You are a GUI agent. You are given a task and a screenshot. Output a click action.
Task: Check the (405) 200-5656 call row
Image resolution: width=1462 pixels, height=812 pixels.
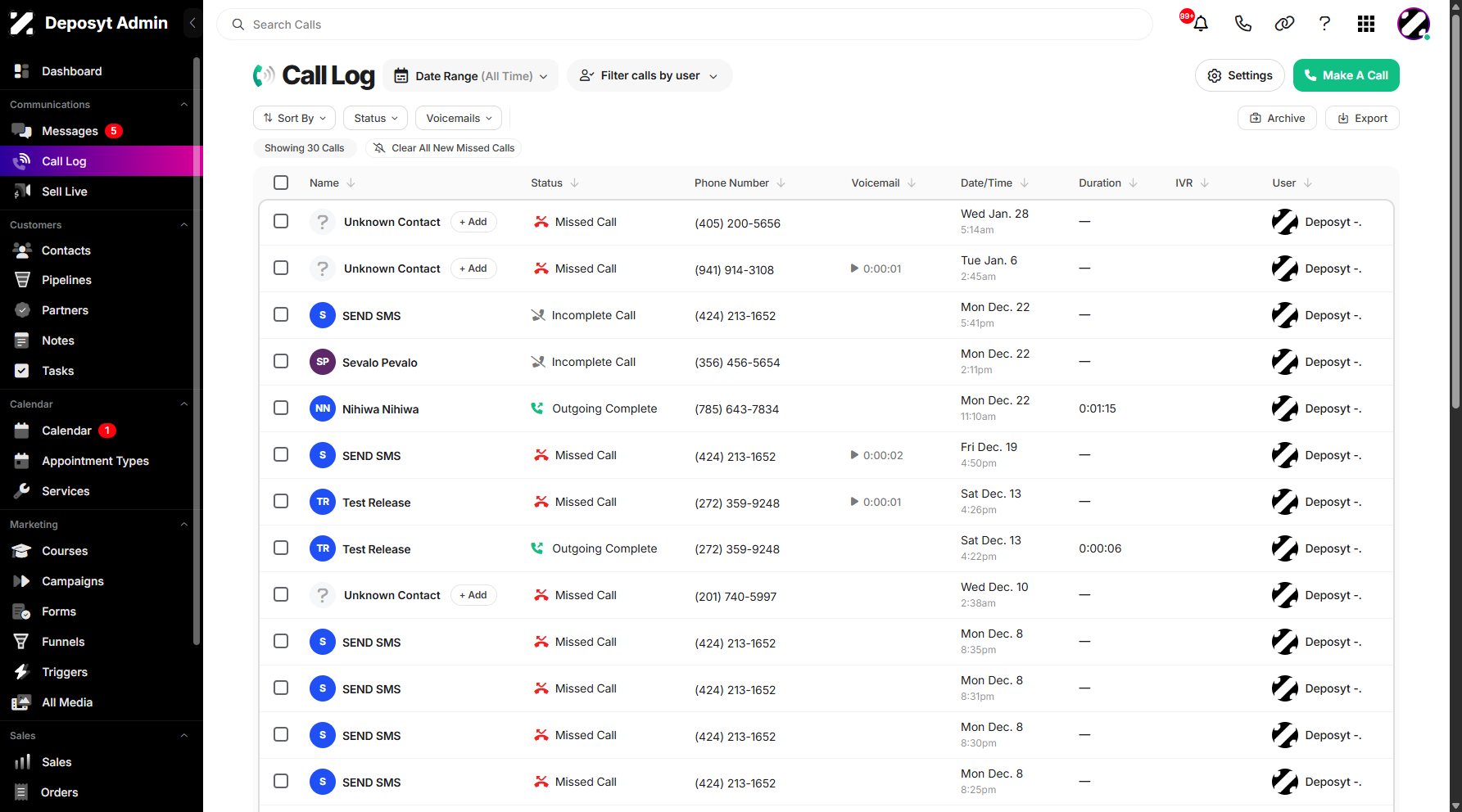click(x=281, y=221)
